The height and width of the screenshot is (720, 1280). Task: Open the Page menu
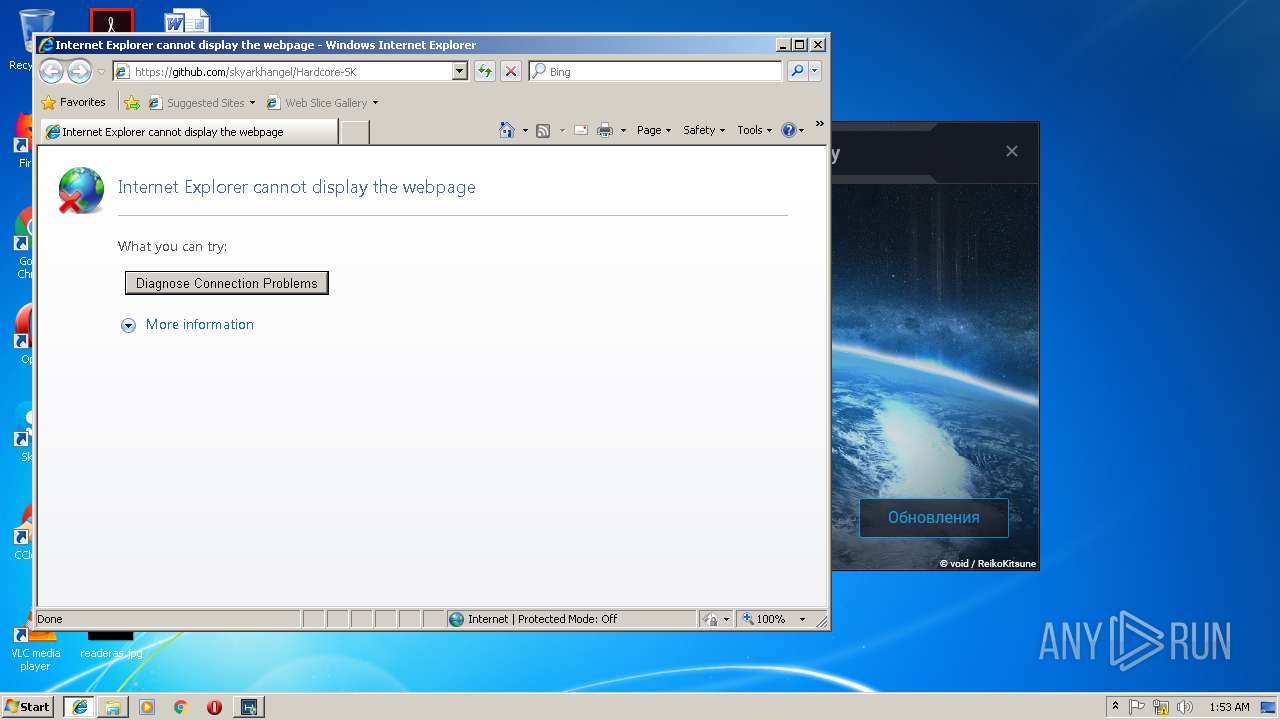pyautogui.click(x=654, y=130)
